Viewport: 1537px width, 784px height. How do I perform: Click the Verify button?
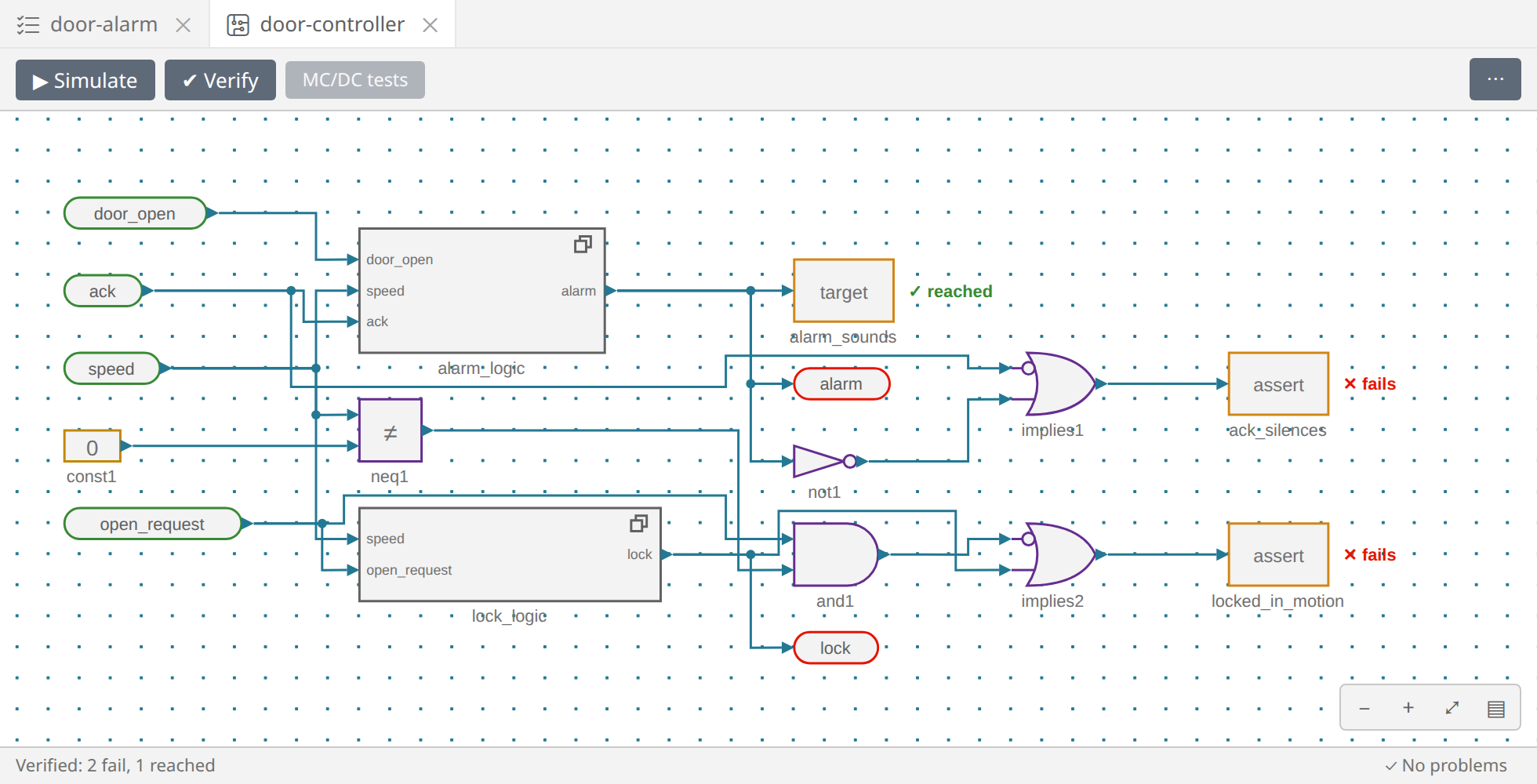click(x=220, y=80)
